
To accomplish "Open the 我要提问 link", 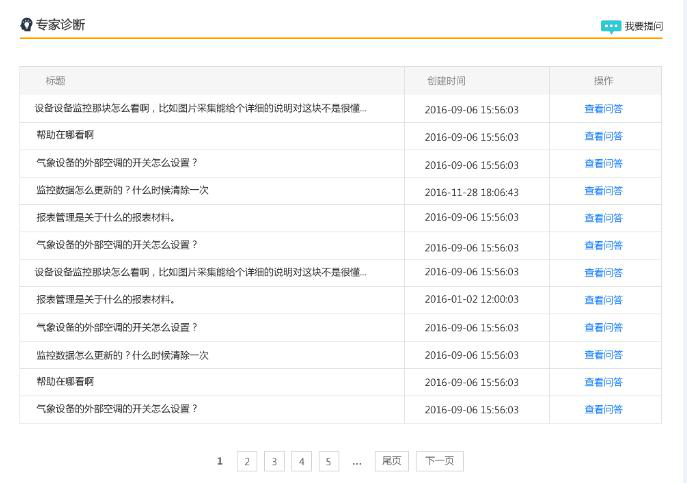I will pos(643,27).
